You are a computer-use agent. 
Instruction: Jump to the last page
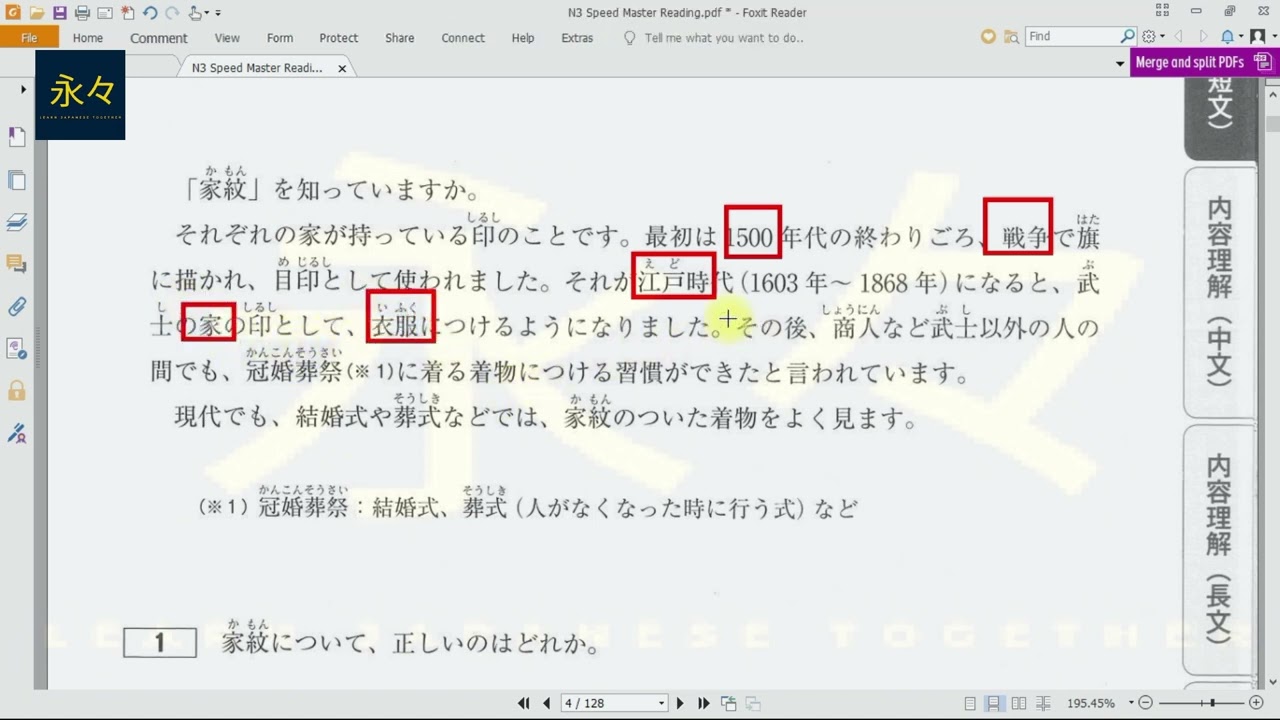click(x=704, y=703)
